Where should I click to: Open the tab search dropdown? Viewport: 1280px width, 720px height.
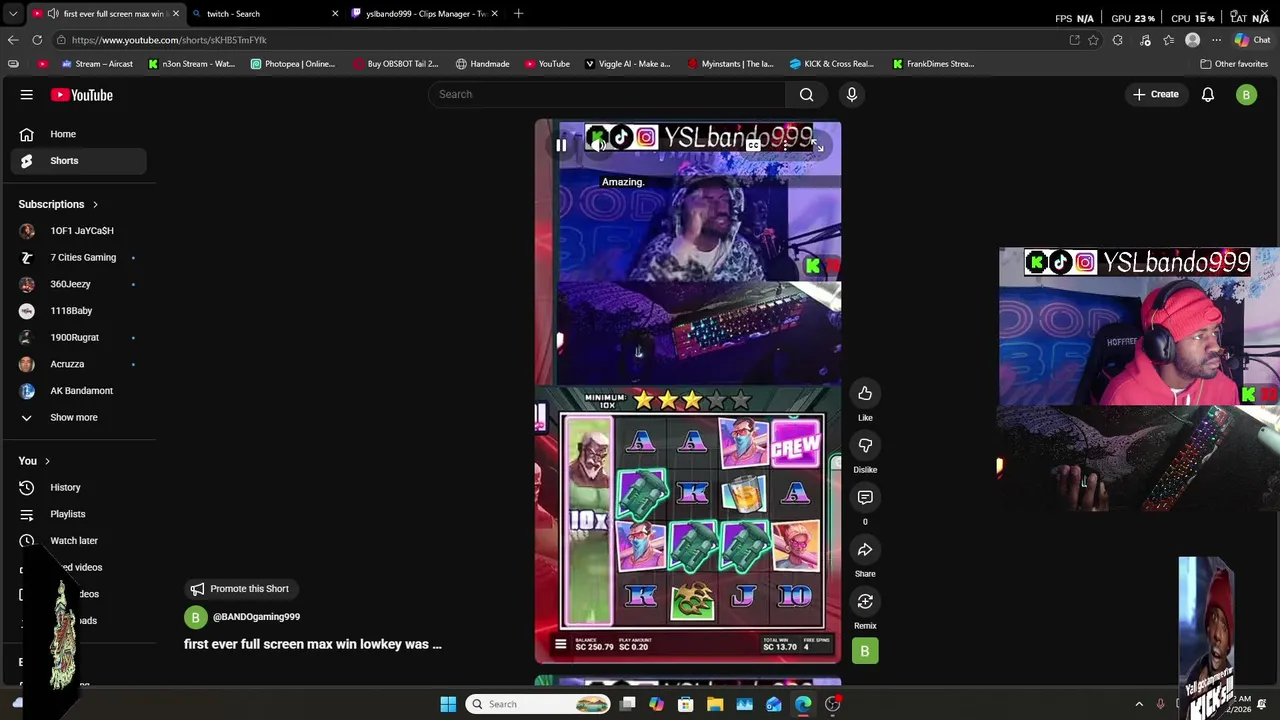(x=13, y=14)
